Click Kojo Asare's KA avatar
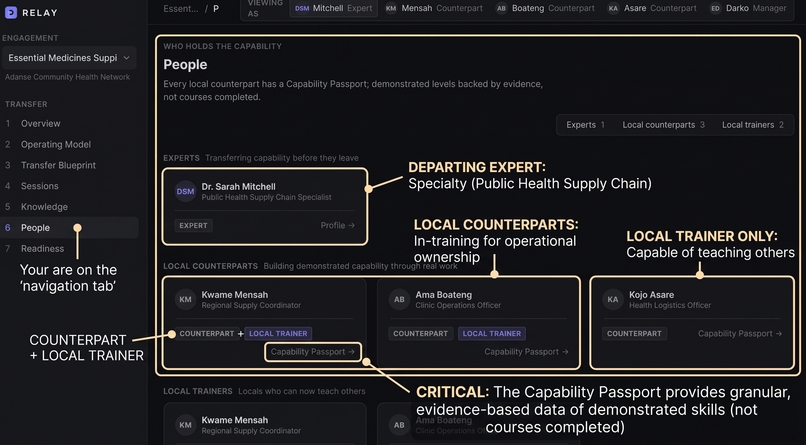Image resolution: width=806 pixels, height=445 pixels. tap(613, 300)
